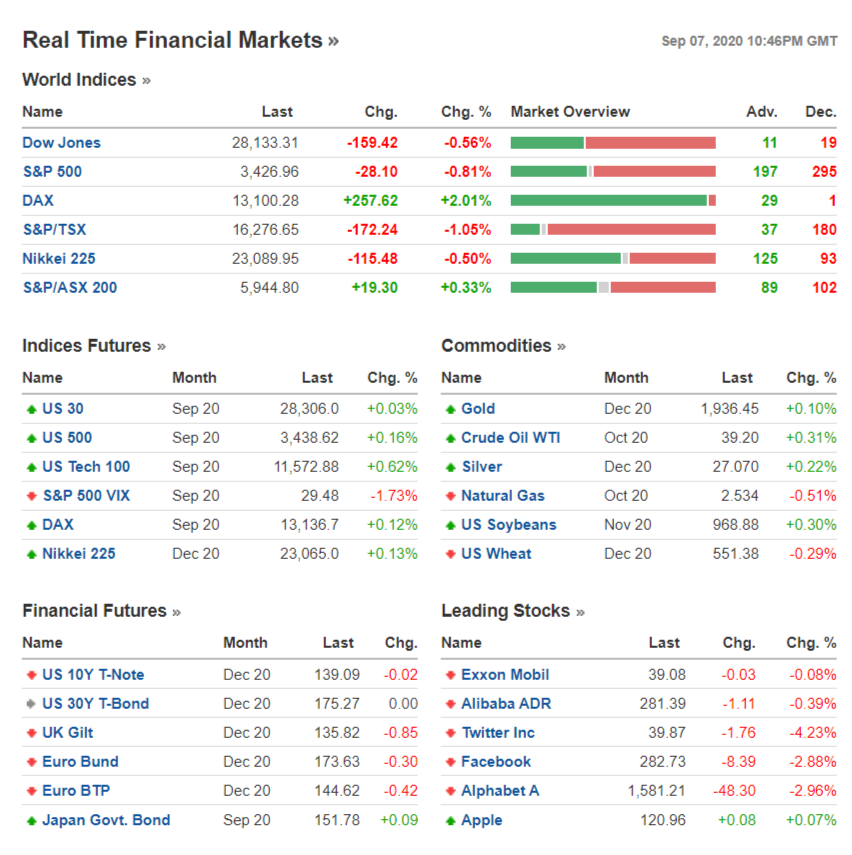The width and height of the screenshot is (852, 855).
Task: Click the down arrow beside Euro Bund
Action: click(32, 762)
